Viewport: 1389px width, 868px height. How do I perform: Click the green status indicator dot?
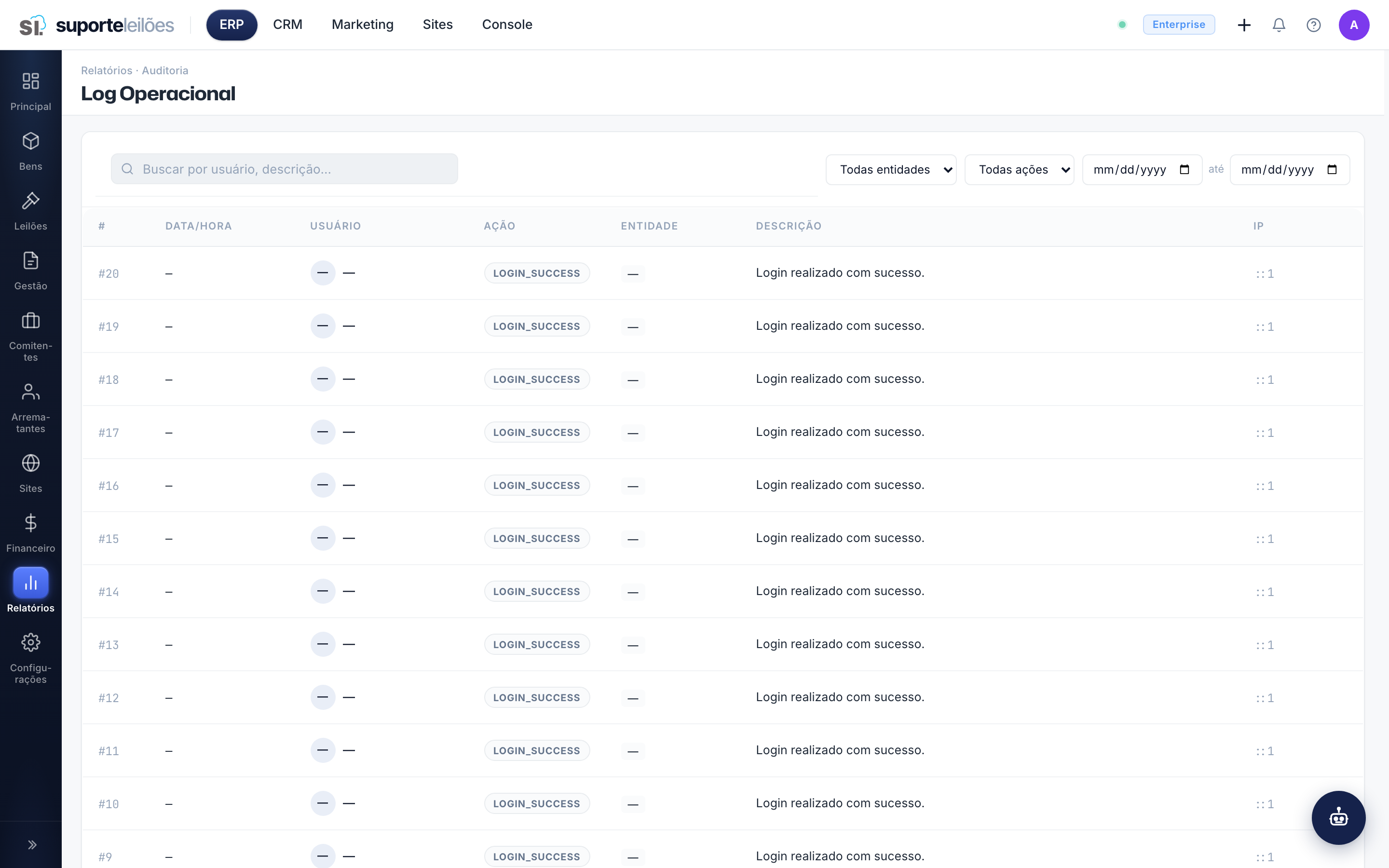[1122, 25]
